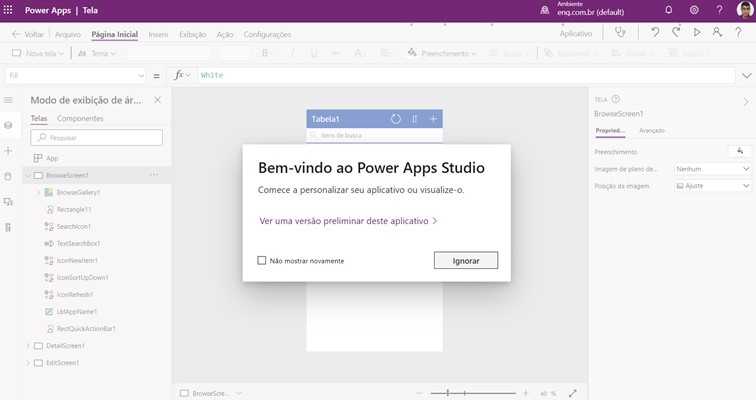Open the fx formula function dropdown

(x=182, y=75)
